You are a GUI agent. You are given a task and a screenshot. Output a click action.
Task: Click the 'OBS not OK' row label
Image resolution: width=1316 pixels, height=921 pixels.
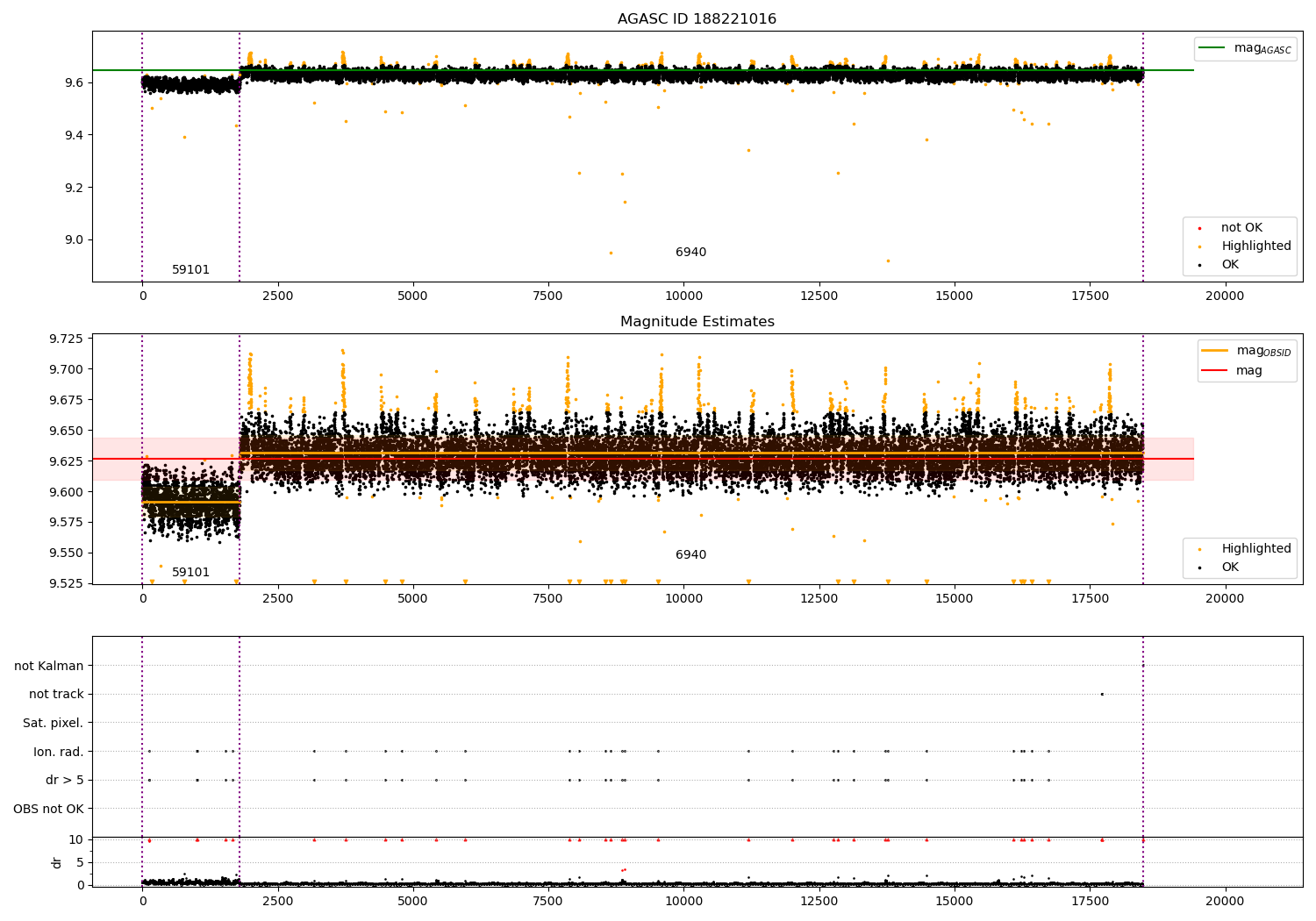click(x=48, y=809)
